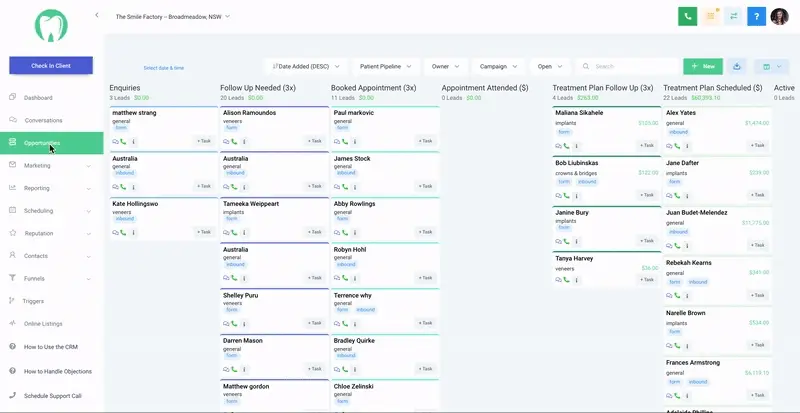The image size is (800, 413).
Task: Open the conversation icon on matthew strang card
Action: [116, 141]
